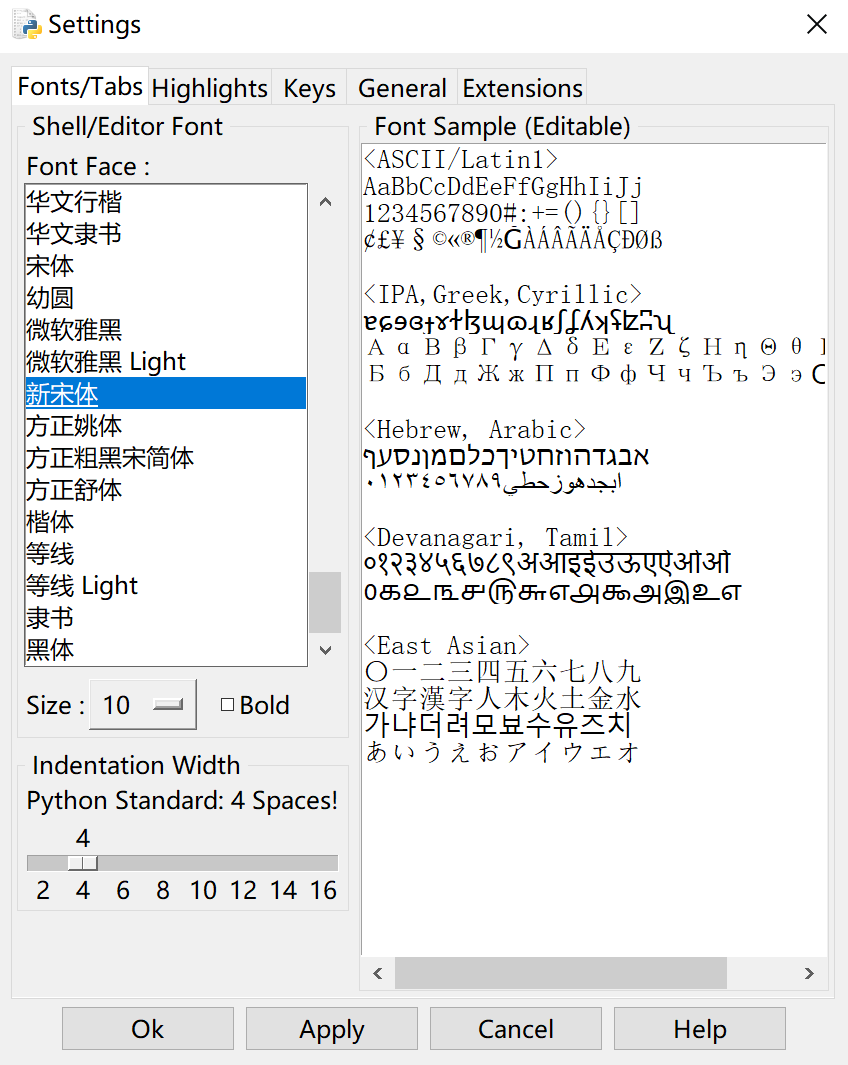This screenshot has height=1065, width=848.
Task: Select 华文行楷 font face
Action: (x=166, y=202)
